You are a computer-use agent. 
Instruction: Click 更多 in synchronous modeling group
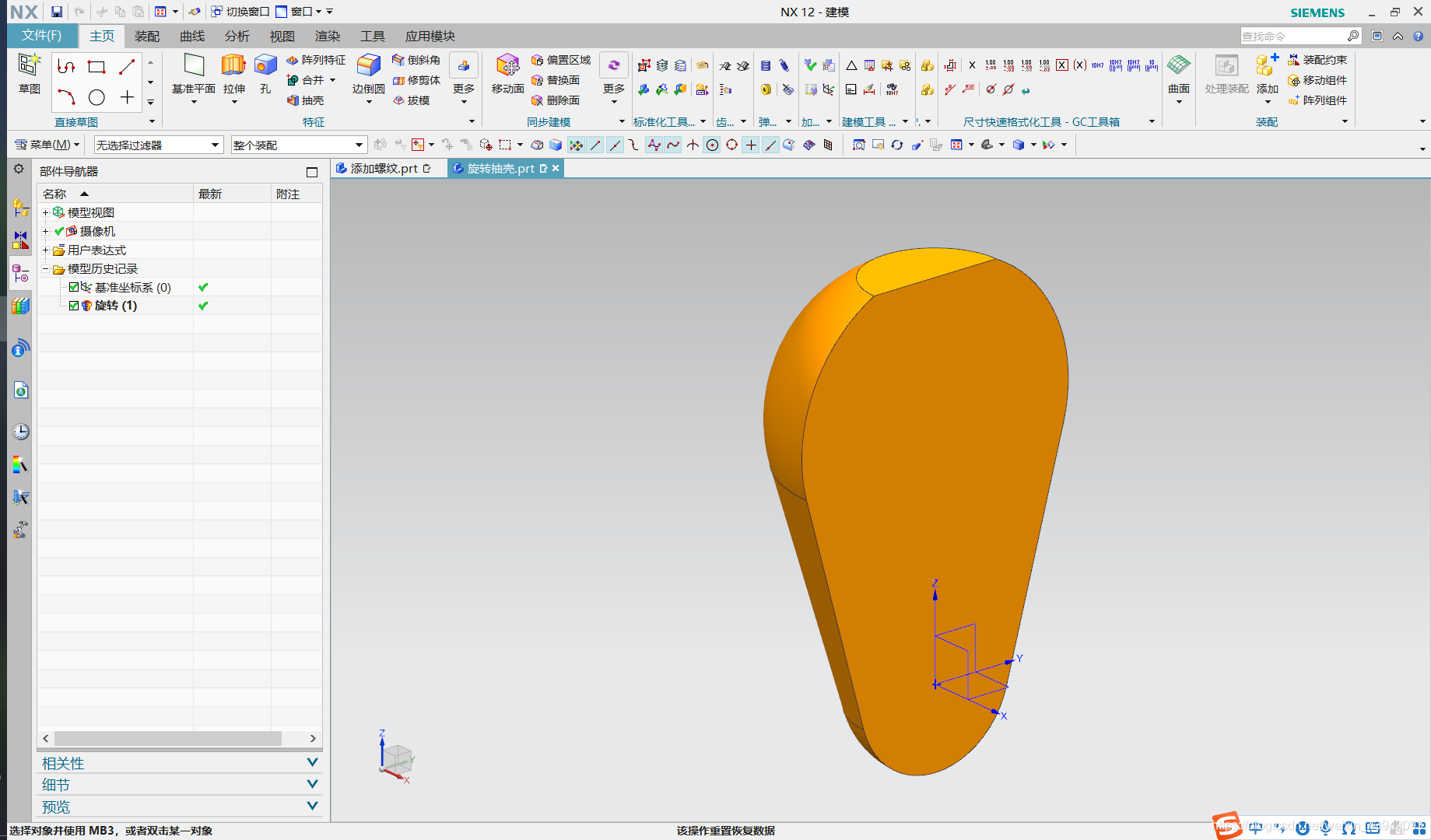pos(614,78)
